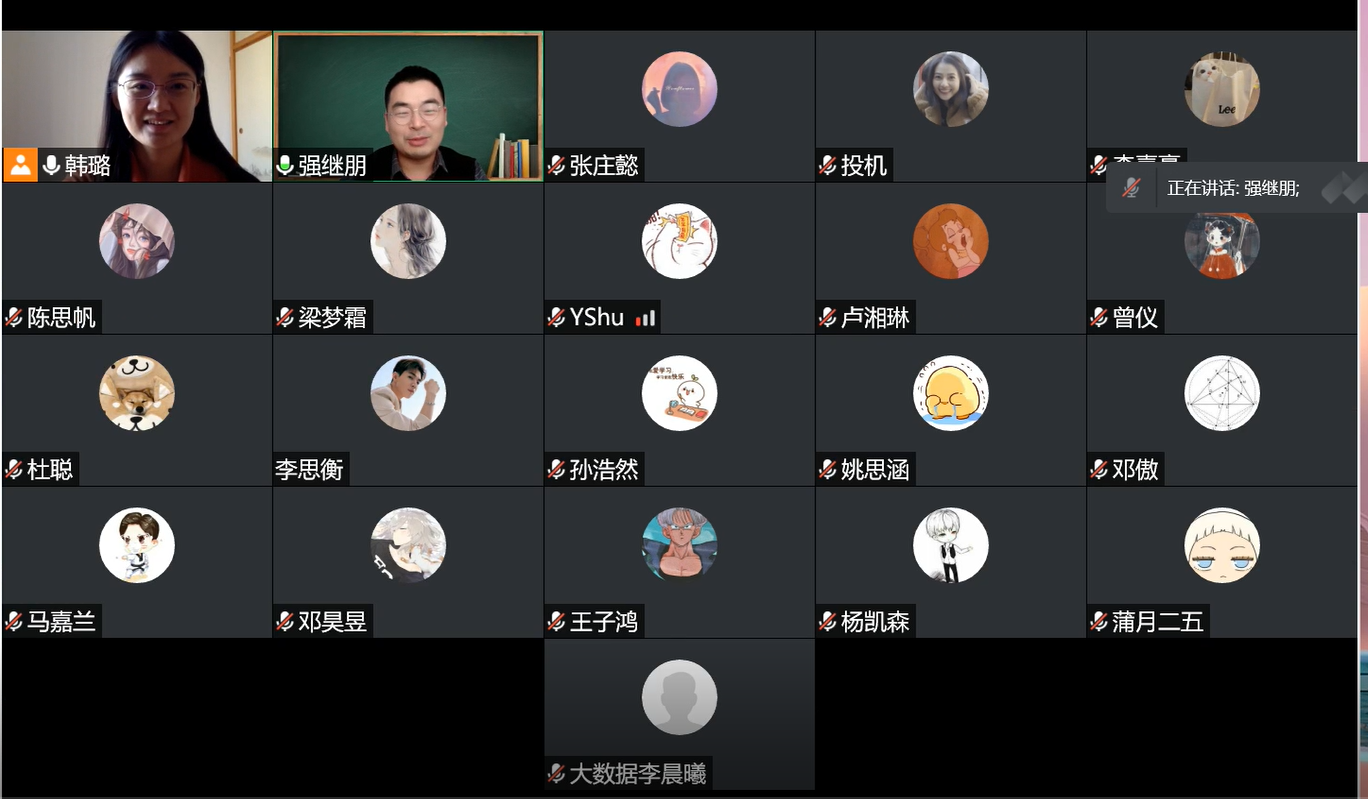
Task: Click 姚思涵's yellow duck avatar
Action: click(x=951, y=393)
